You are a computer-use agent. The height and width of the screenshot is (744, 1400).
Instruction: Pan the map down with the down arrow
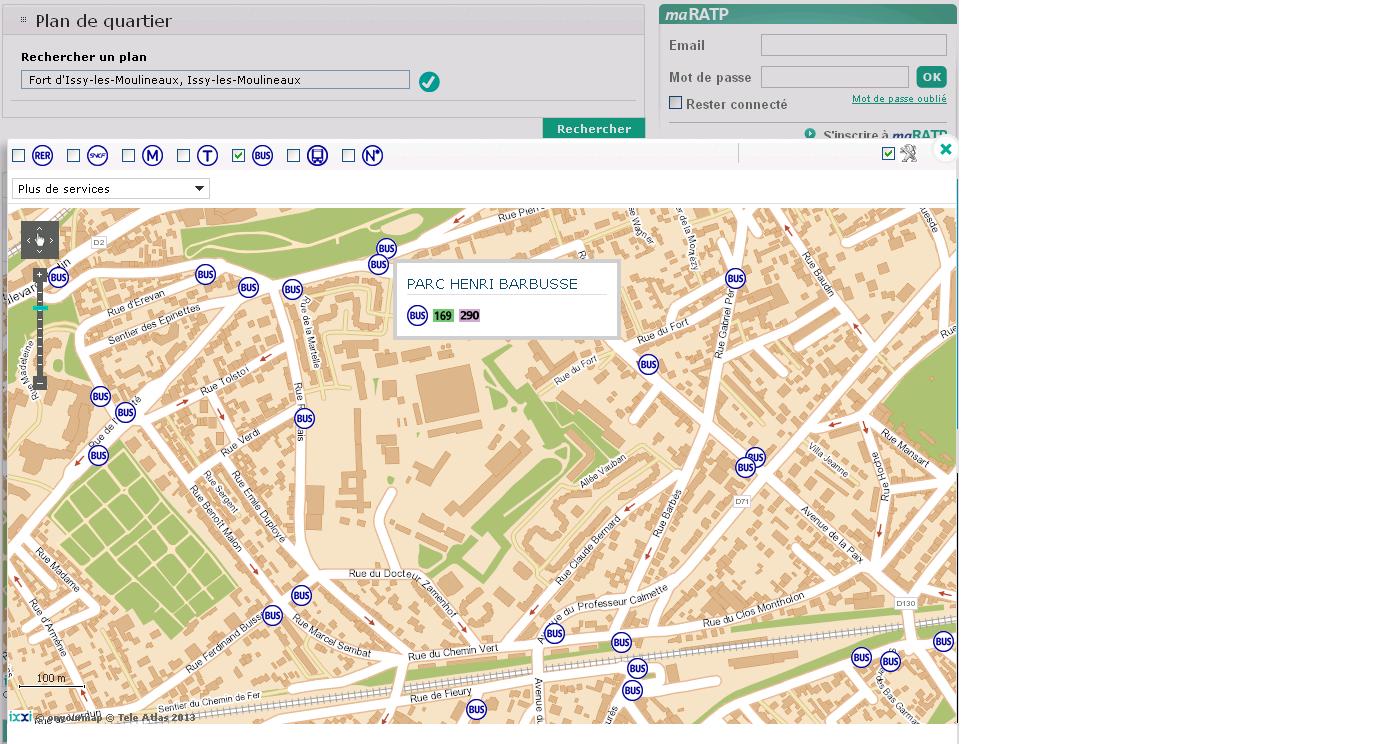coord(40,252)
